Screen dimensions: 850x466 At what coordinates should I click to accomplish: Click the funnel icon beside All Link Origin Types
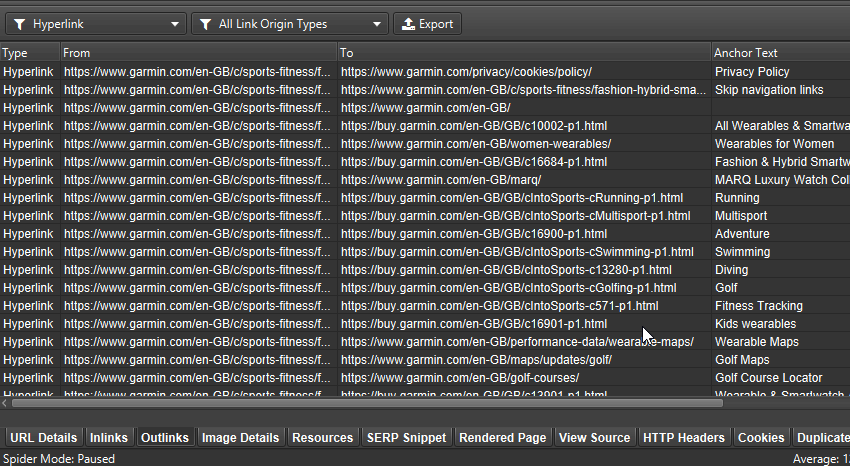(x=205, y=24)
